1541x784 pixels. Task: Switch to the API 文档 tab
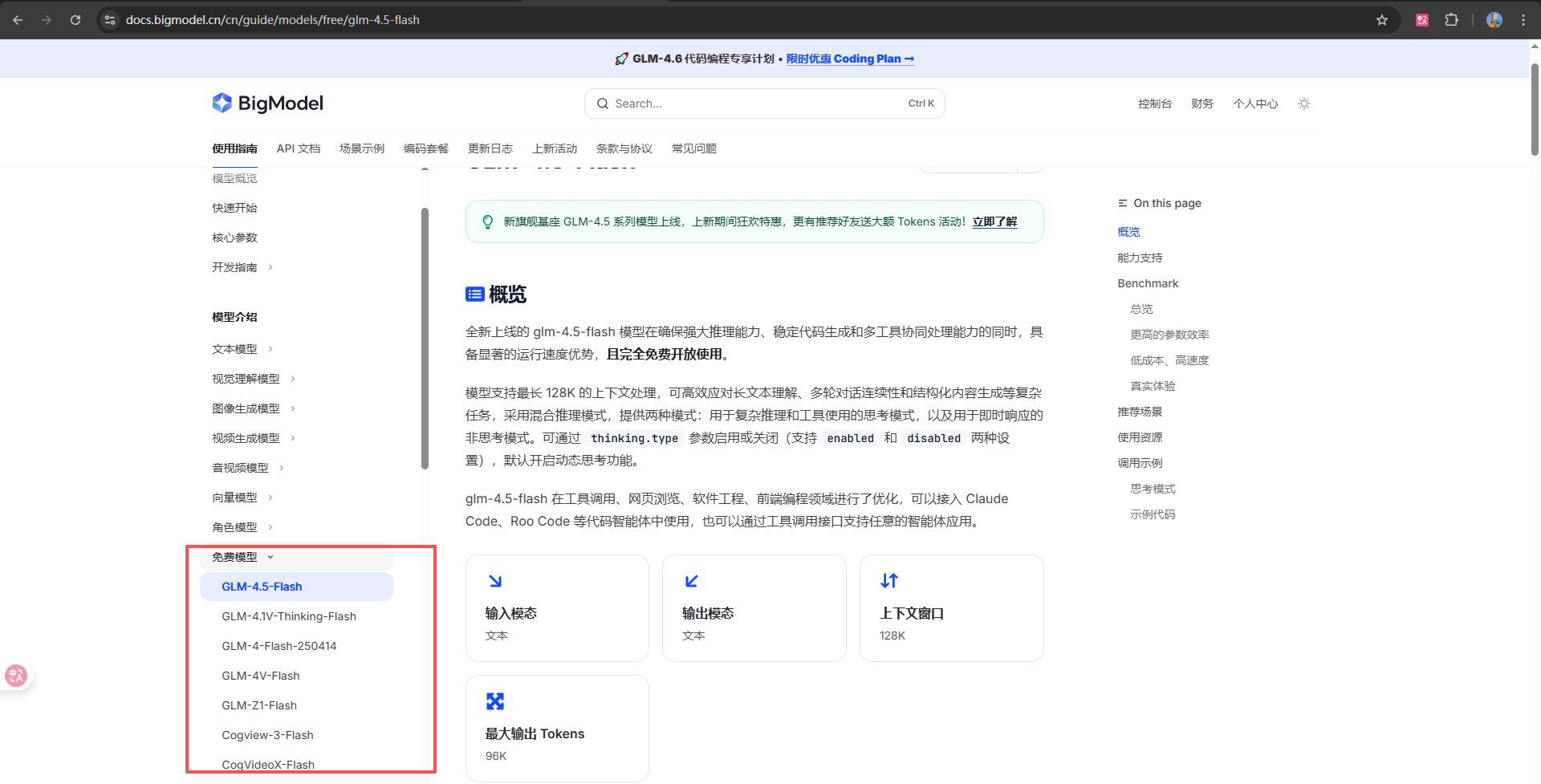pos(298,148)
